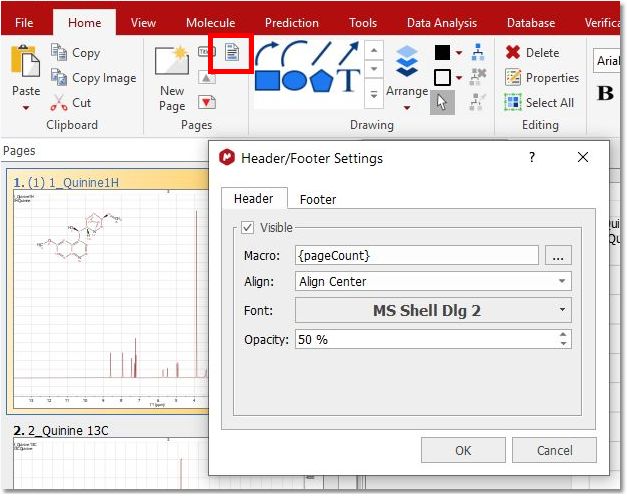The height and width of the screenshot is (496, 627).
Task: Expand the drawing shapes gallery
Action: 374,94
